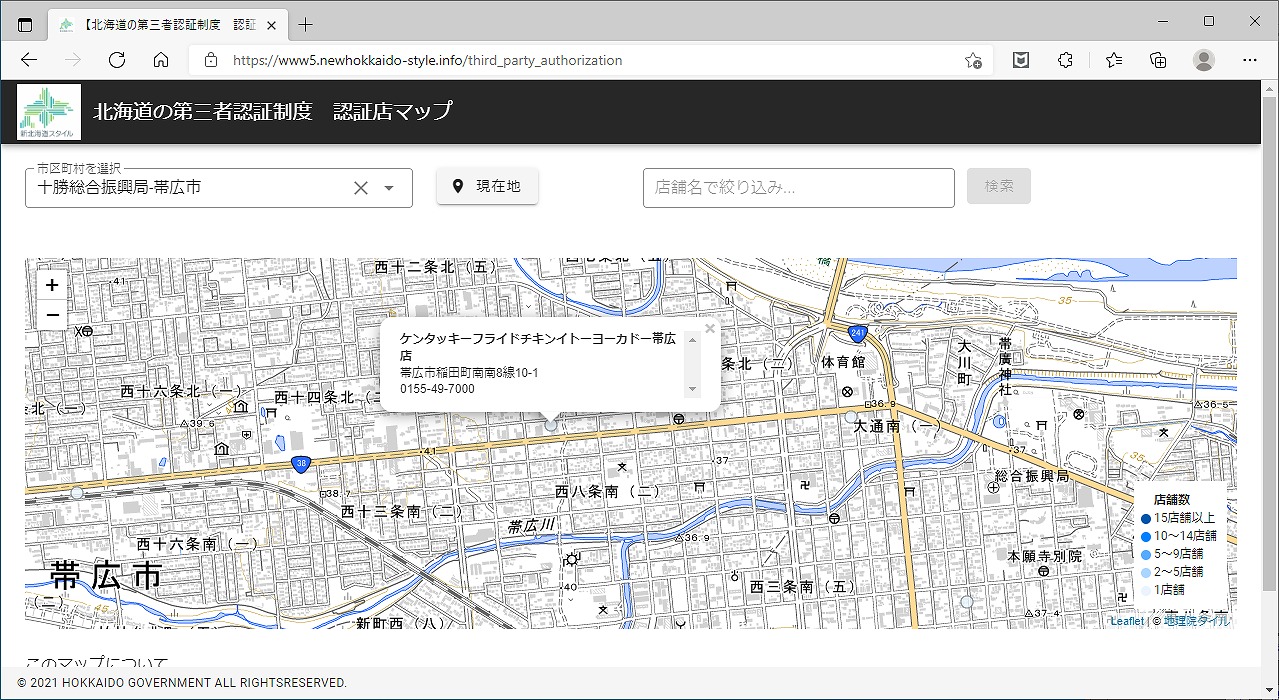Image resolution: width=1279 pixels, height=700 pixels.
Task: Open the 地理院タイル attribution link
Action: click(x=1197, y=621)
